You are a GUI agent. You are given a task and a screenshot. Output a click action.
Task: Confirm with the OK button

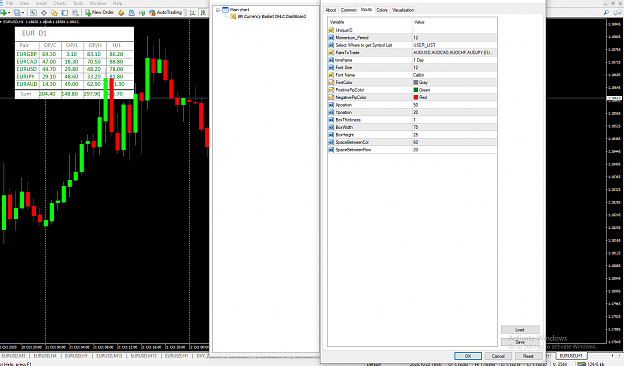[x=468, y=356]
